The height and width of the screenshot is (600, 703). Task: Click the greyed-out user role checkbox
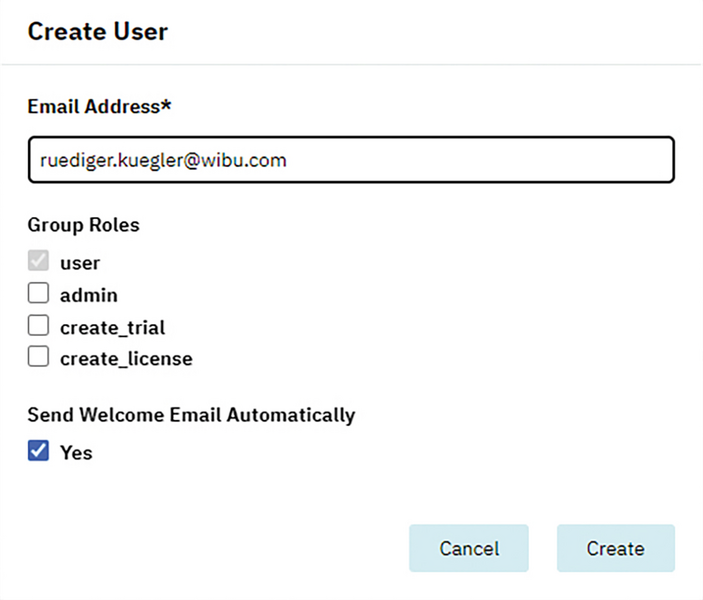tap(38, 261)
